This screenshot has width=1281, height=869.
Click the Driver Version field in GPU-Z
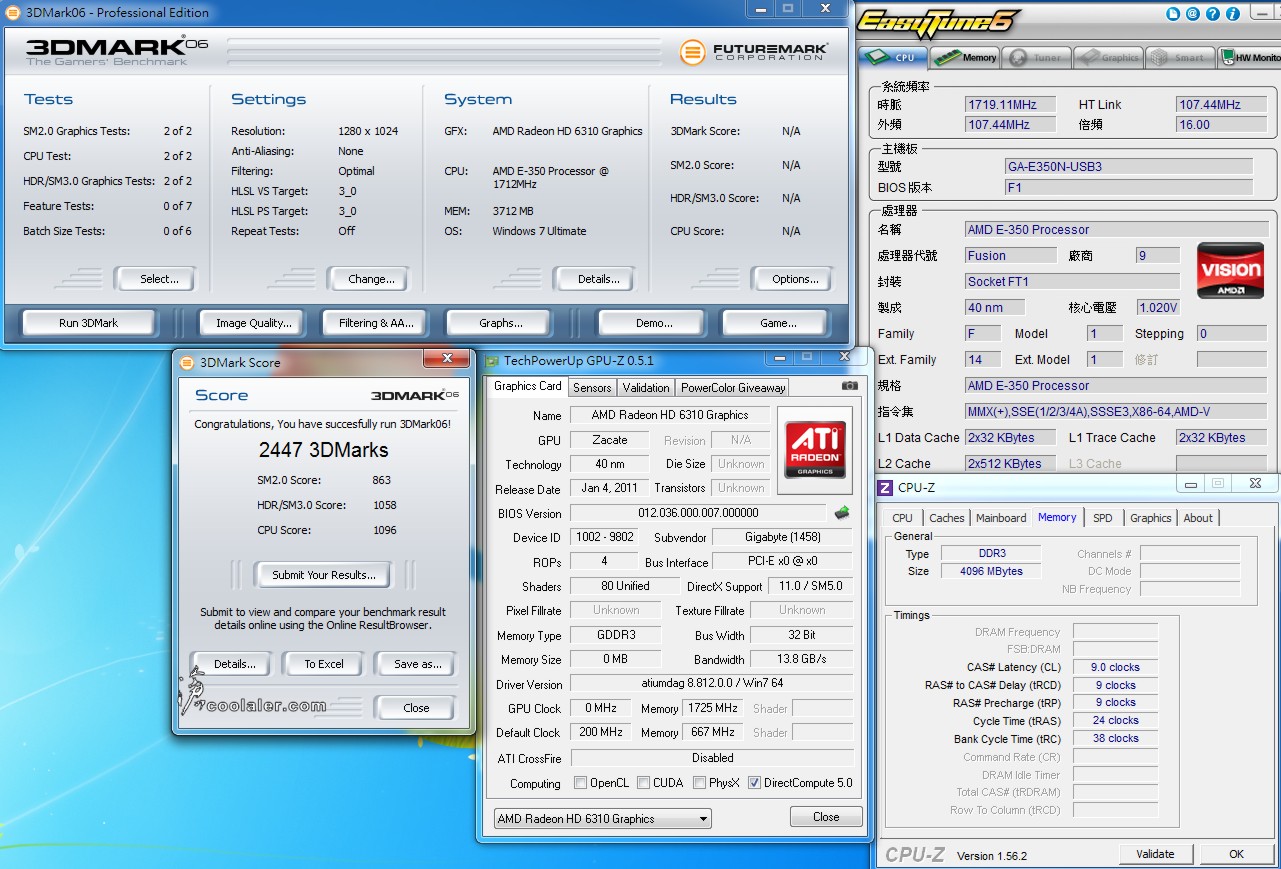click(x=712, y=684)
